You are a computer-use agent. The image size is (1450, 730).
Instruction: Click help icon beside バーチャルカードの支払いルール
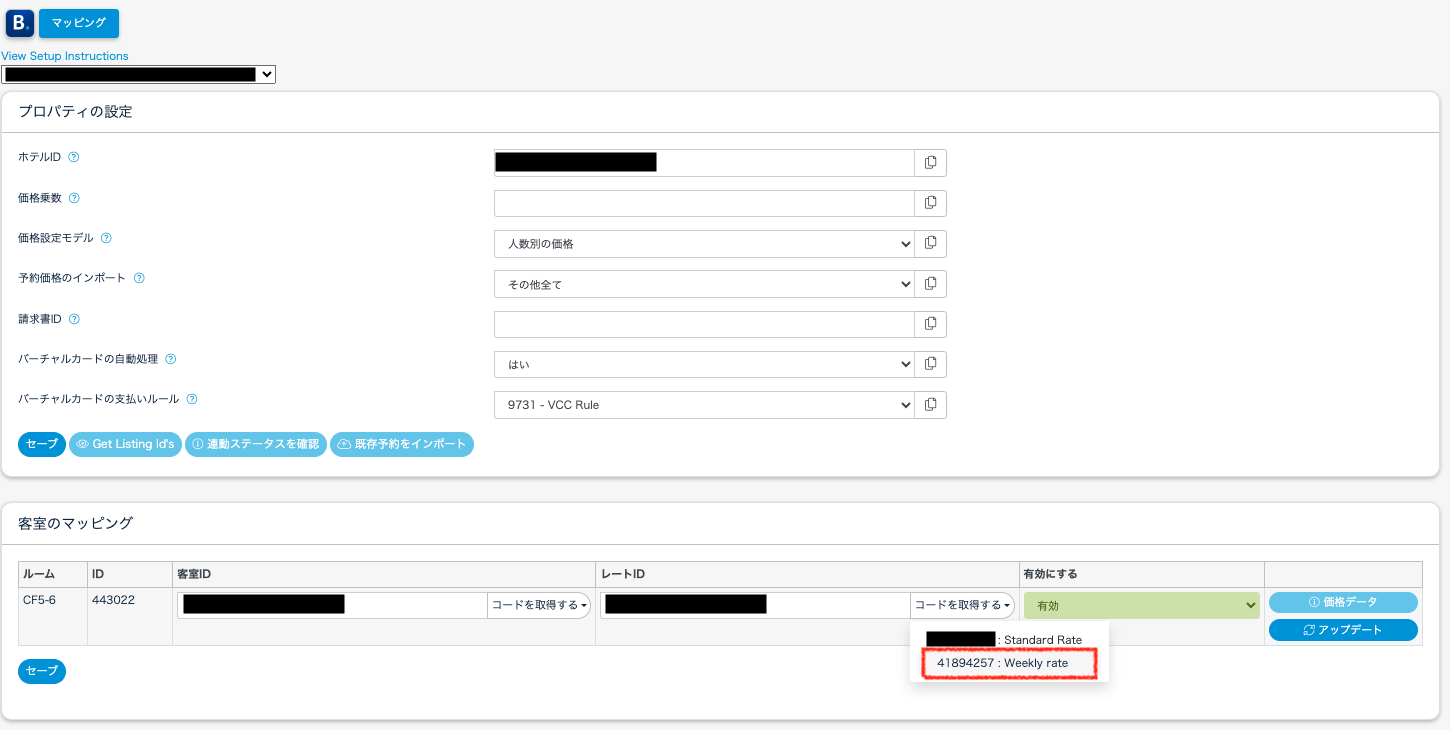192,399
